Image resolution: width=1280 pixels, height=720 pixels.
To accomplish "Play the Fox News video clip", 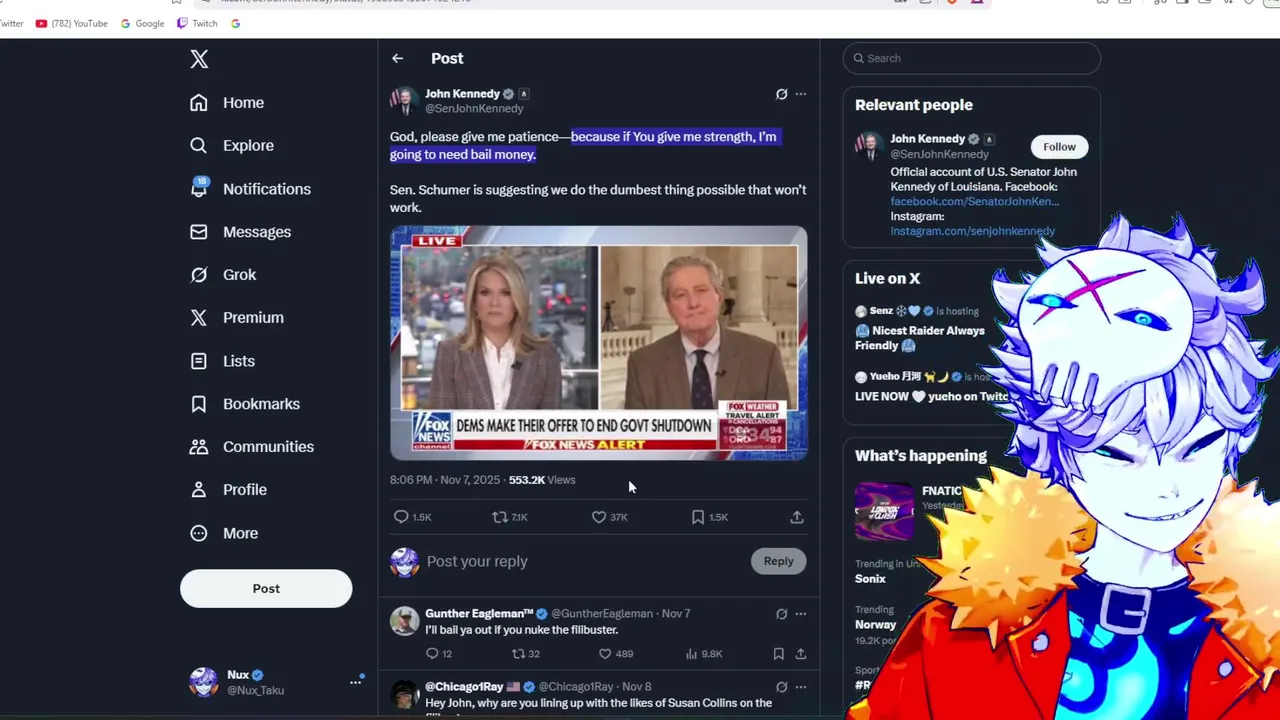I will tap(598, 343).
